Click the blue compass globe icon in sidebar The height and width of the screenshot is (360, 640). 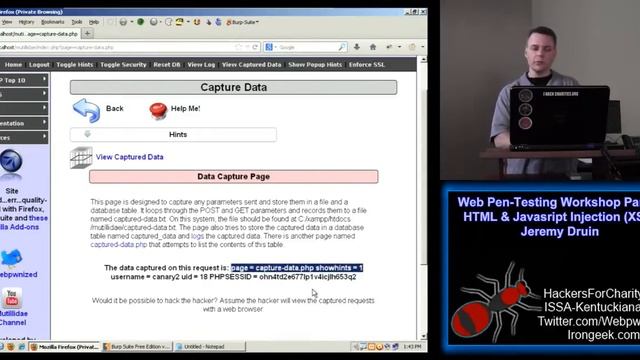pos(11,162)
